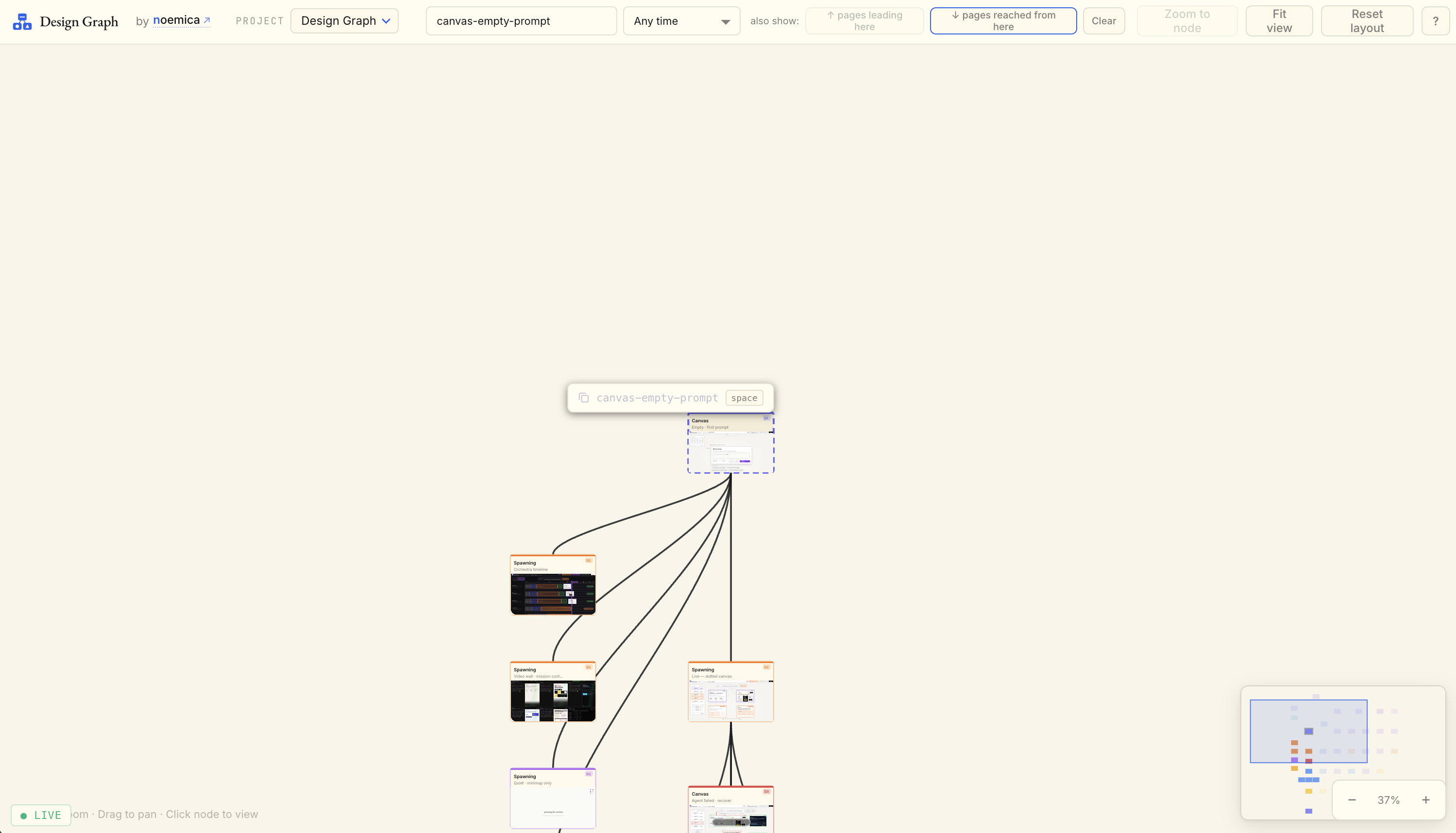The height and width of the screenshot is (833, 1456).
Task: Click the copy icon beside canvas-empty-prompt label
Action: [584, 397]
